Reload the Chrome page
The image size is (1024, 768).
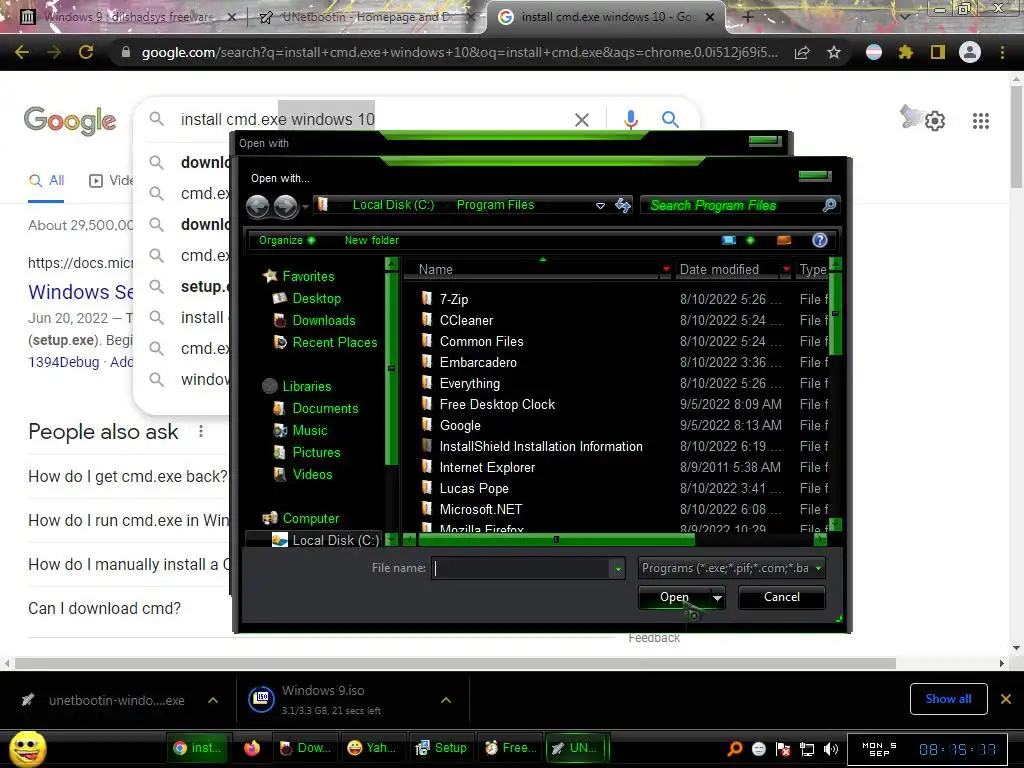tap(86, 52)
